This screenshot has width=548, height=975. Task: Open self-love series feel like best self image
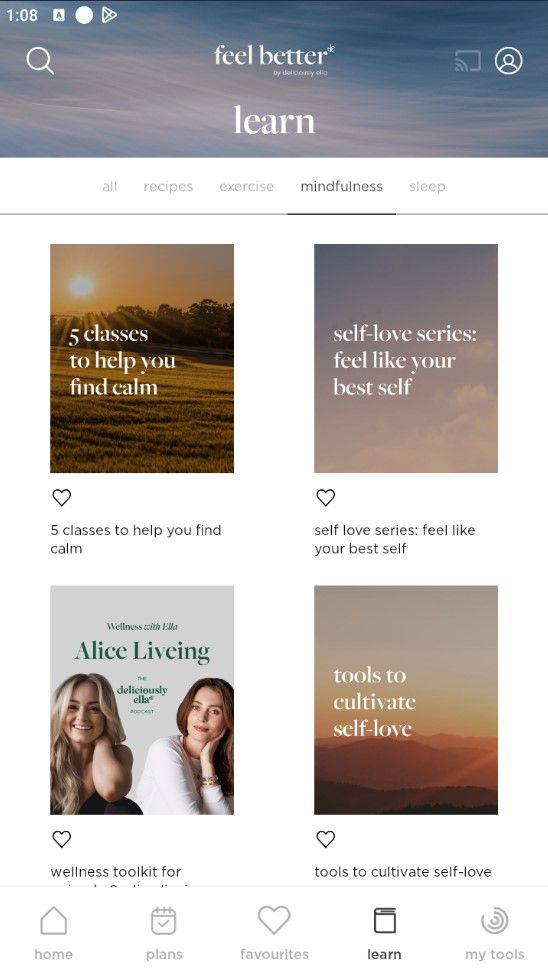(406, 358)
